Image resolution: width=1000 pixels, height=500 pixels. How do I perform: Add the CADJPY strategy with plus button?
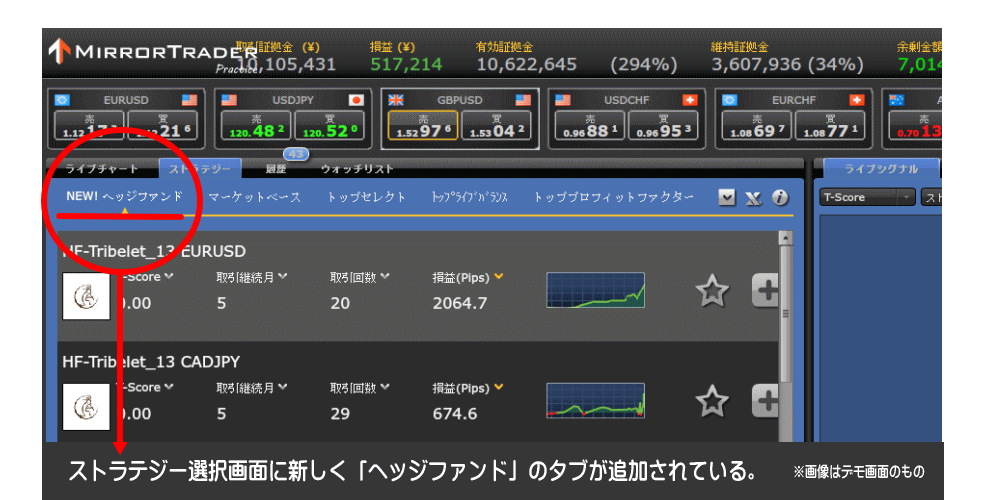(766, 401)
